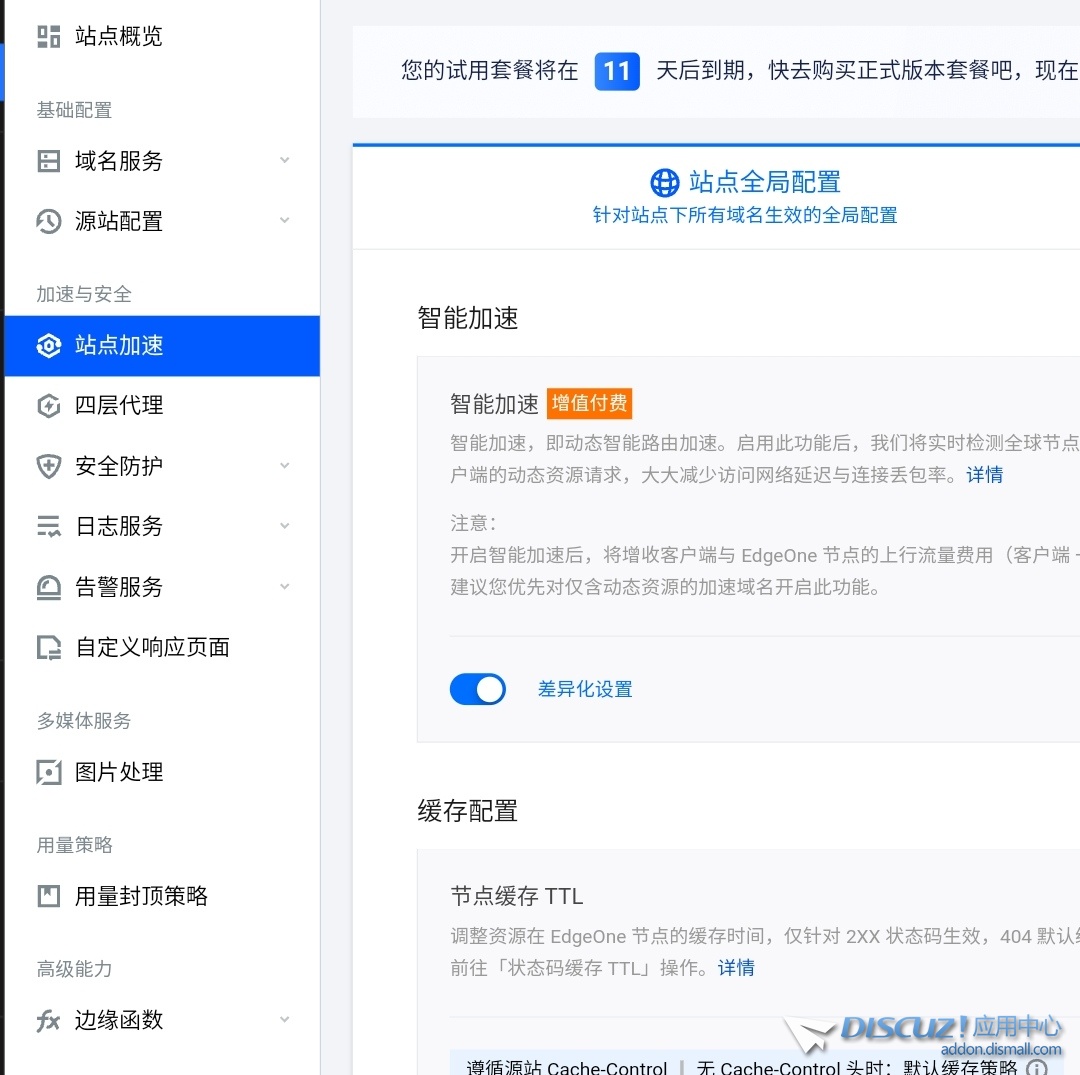1080x1075 pixels.
Task: Open the 差异化设置 link
Action: (x=585, y=689)
